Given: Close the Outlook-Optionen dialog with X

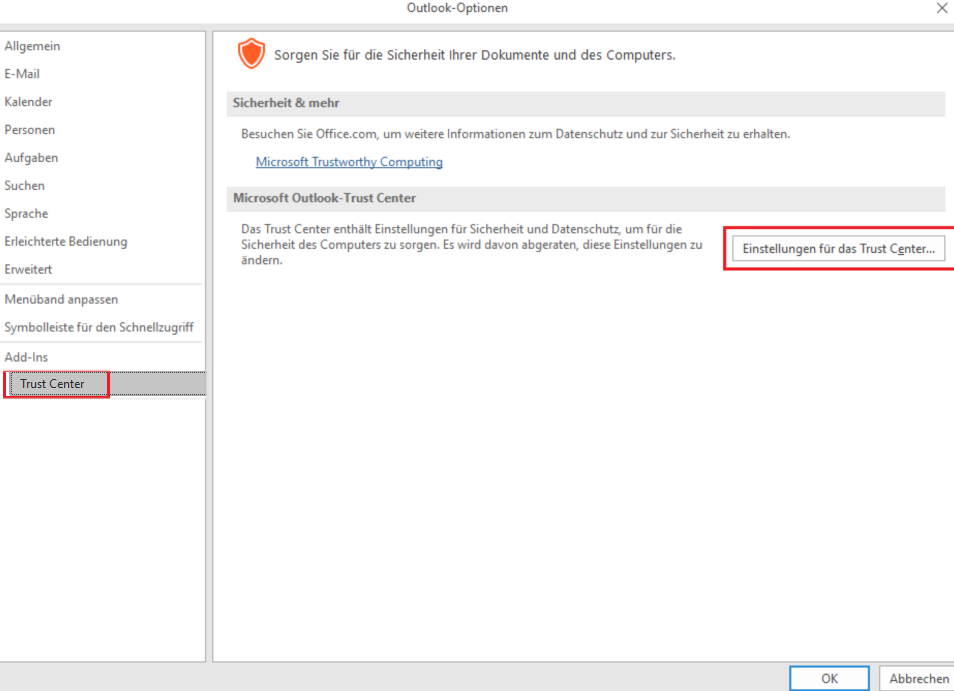Looking at the screenshot, I should pyautogui.click(x=941, y=8).
